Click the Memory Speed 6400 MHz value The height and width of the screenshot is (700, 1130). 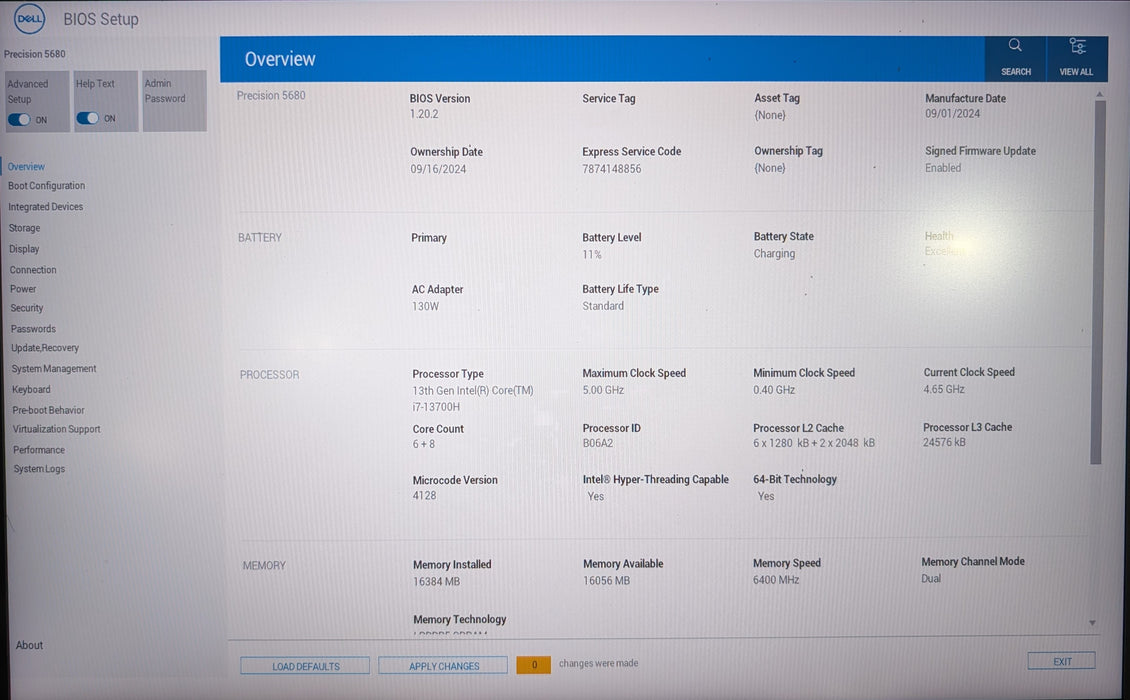pyautogui.click(x=776, y=580)
